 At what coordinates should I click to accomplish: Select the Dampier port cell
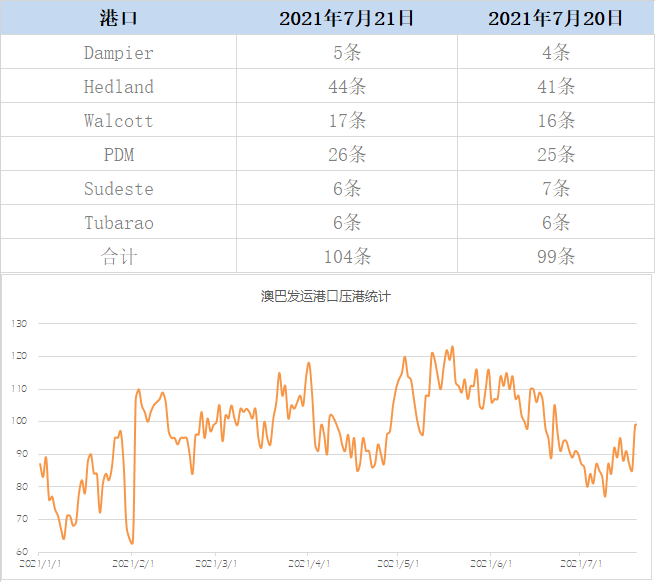[119, 53]
